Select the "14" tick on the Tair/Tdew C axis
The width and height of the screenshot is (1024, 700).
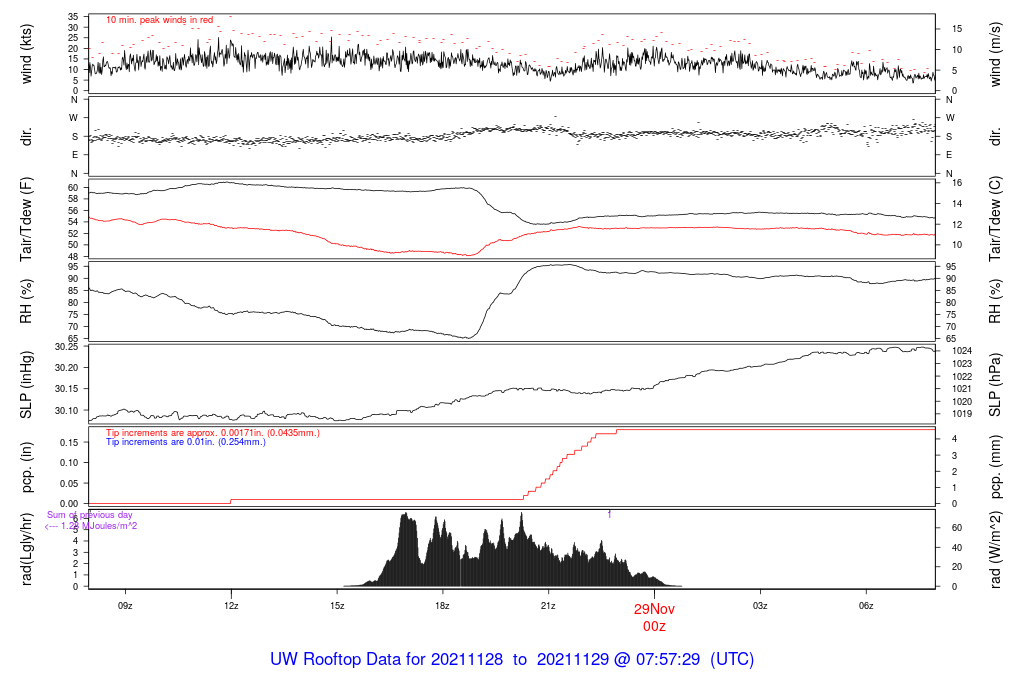pos(957,204)
